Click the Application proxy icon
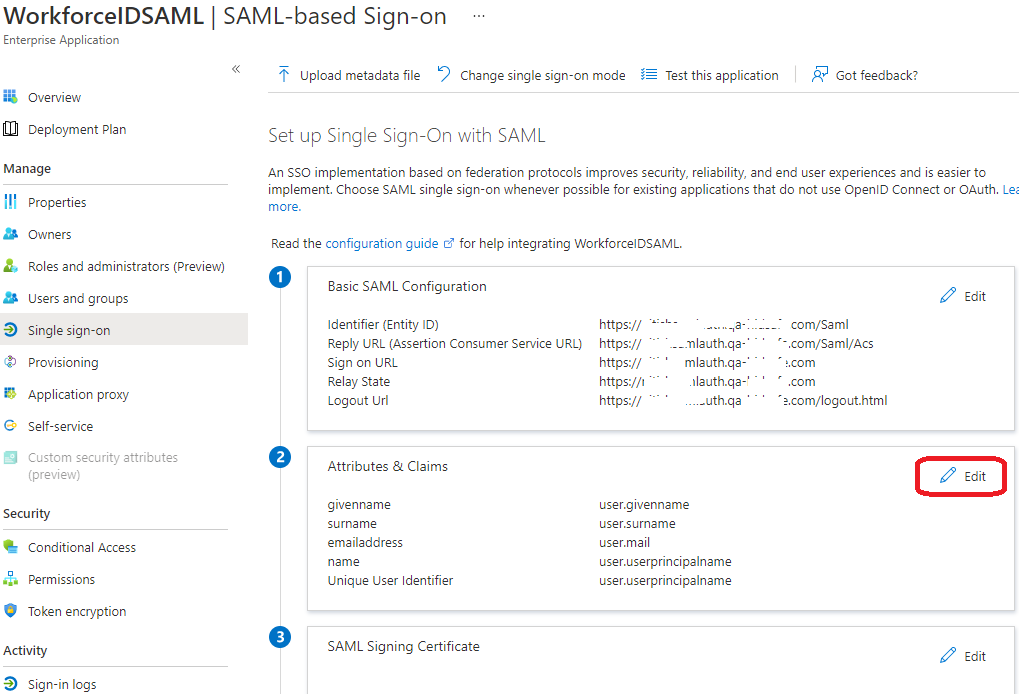Viewport: 1019px width, 694px height. pos(10,393)
